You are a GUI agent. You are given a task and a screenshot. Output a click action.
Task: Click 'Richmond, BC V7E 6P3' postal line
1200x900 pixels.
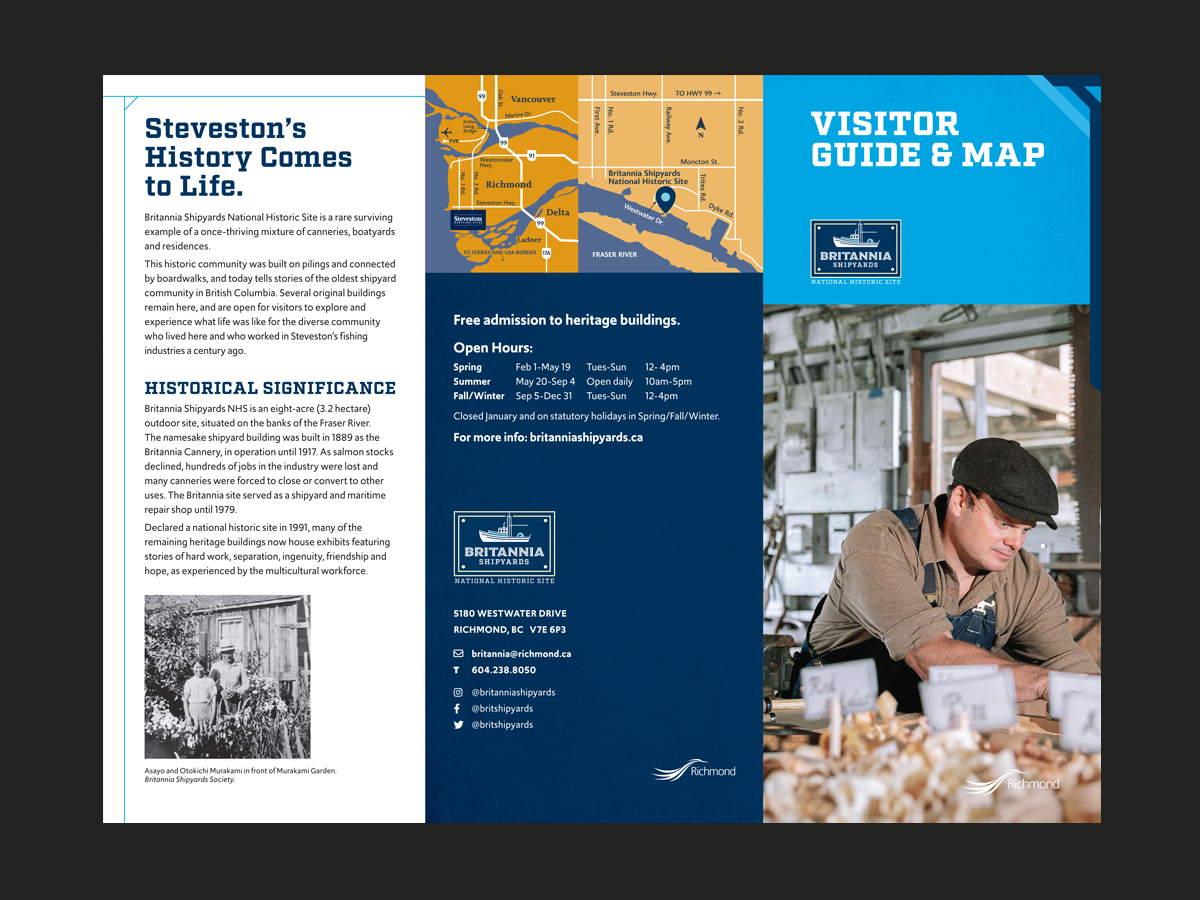pos(510,630)
